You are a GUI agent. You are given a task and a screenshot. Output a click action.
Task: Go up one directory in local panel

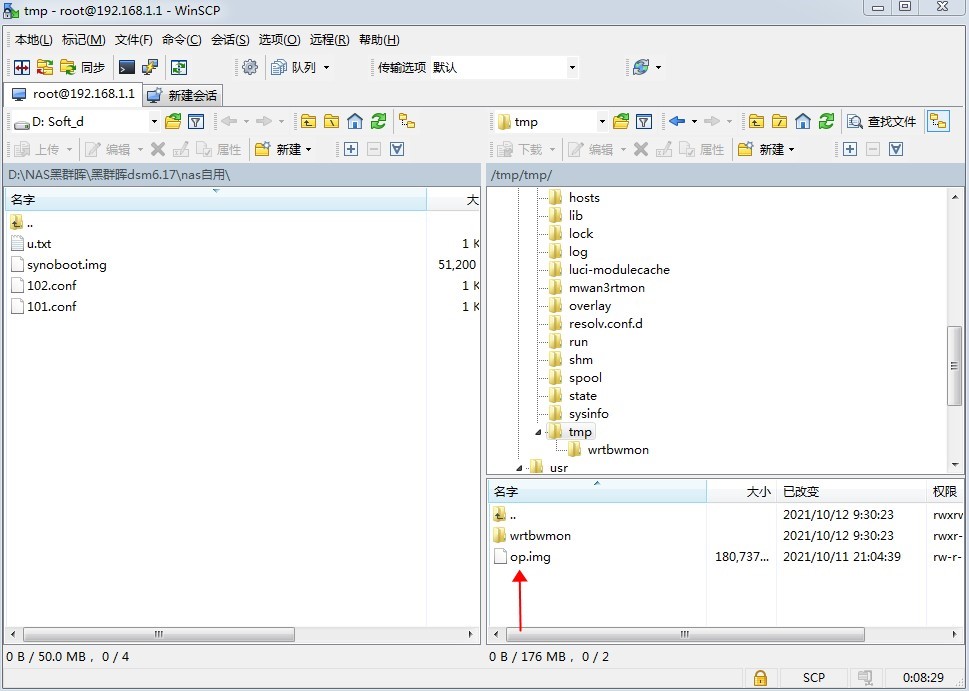pyautogui.click(x=308, y=121)
